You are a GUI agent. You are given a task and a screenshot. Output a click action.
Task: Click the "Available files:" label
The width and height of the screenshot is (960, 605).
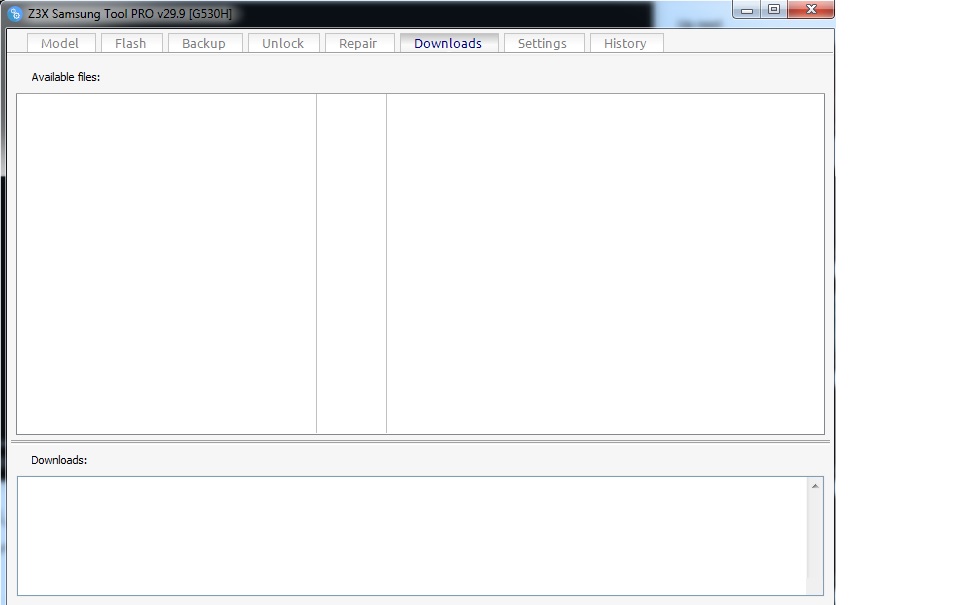pos(66,77)
